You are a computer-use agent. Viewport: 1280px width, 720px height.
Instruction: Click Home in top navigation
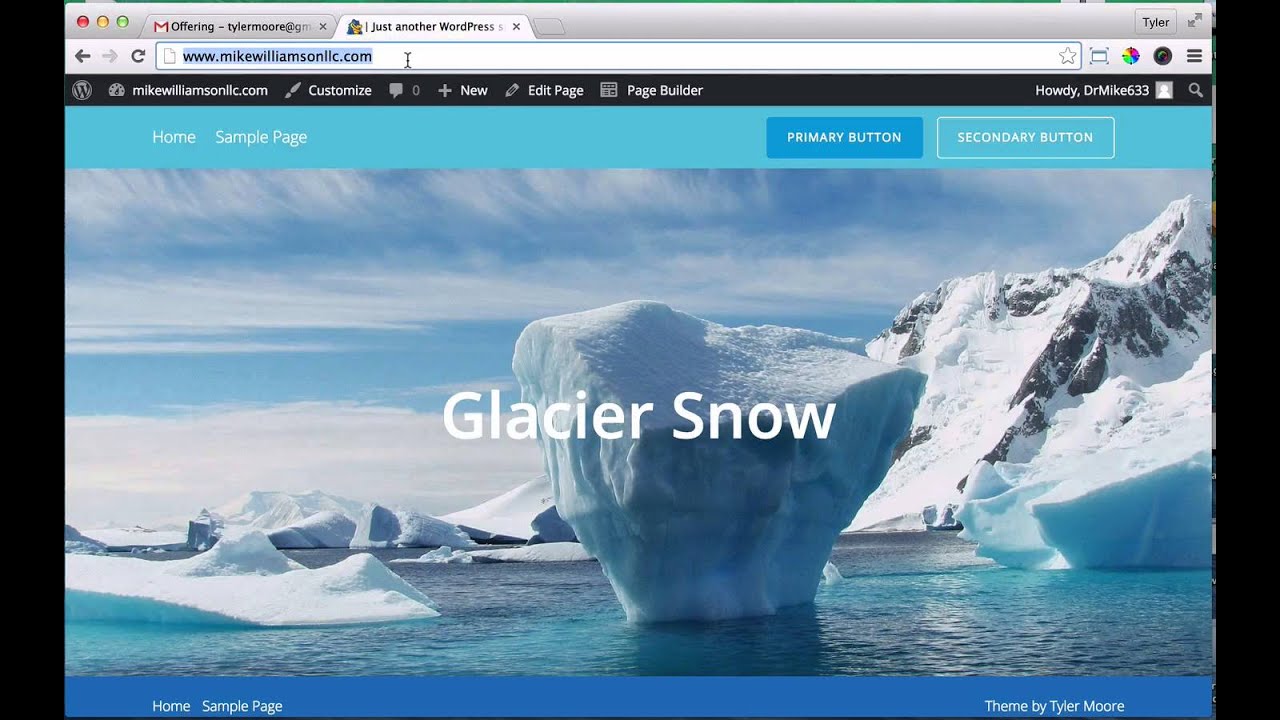174,137
